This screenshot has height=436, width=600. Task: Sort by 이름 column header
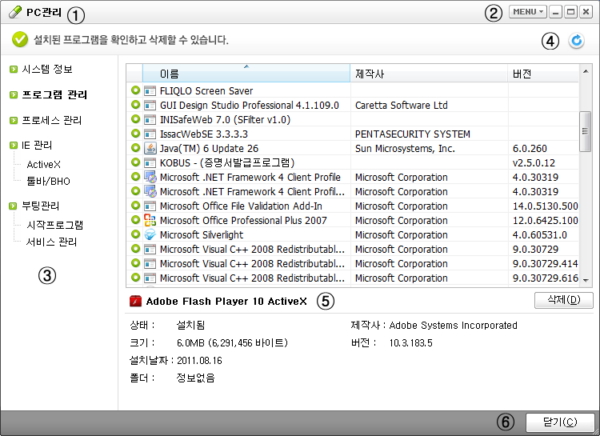[x=246, y=73]
